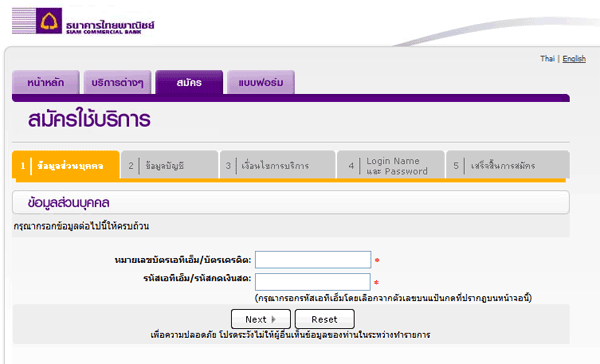Select step 3 เงื่อนไขการบริการ
The height and width of the screenshot is (364, 600).
(277, 165)
